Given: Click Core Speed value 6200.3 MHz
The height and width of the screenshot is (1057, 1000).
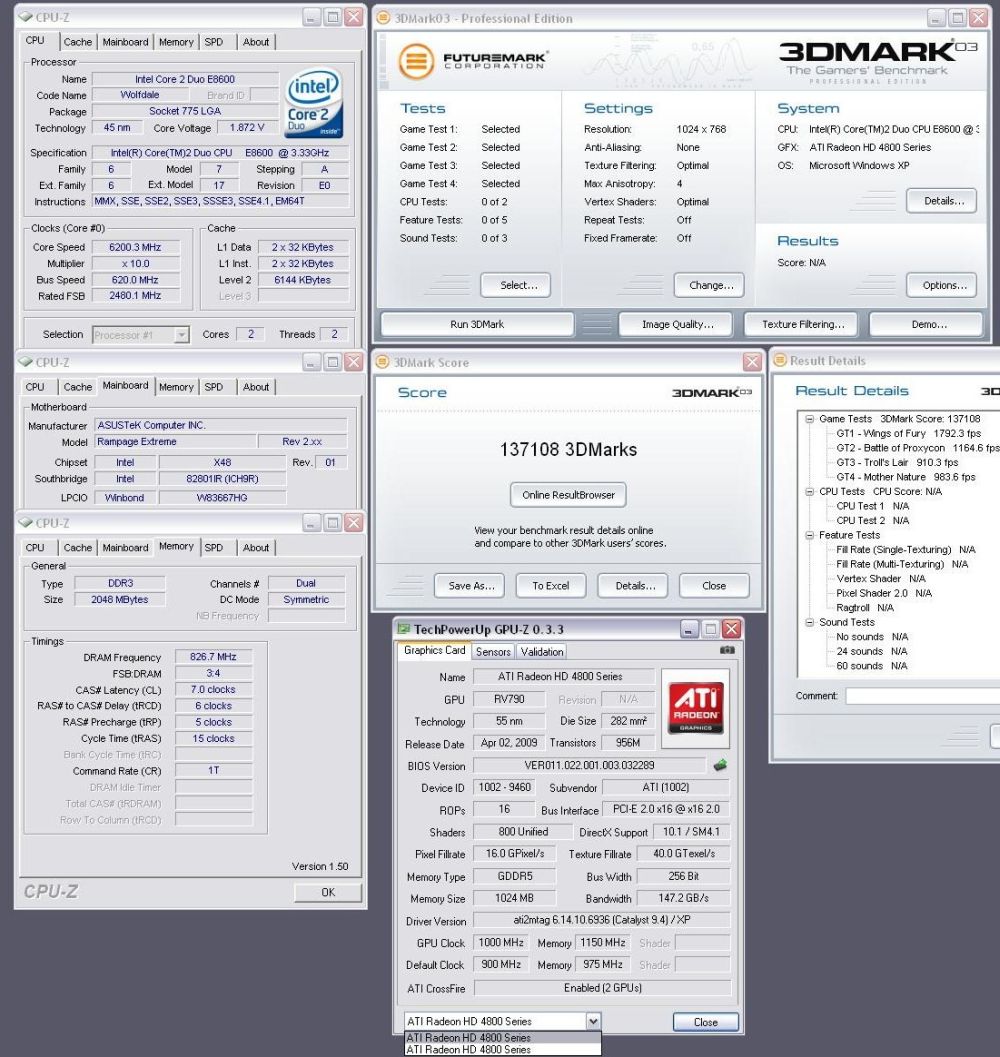Looking at the screenshot, I should (x=136, y=247).
